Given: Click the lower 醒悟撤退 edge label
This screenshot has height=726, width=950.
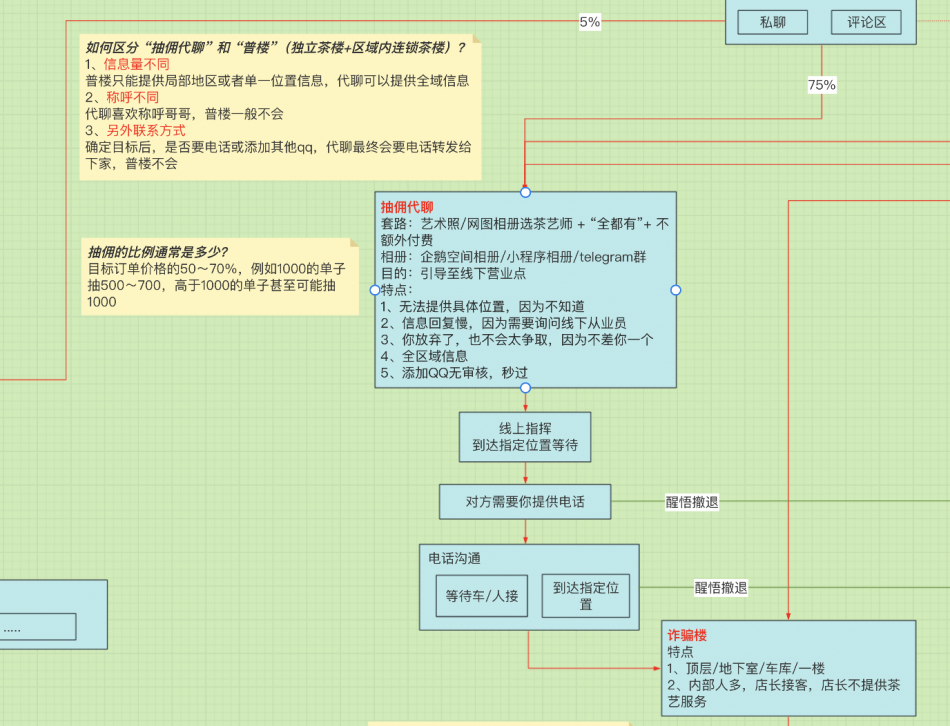Looking at the screenshot, I should (721, 588).
